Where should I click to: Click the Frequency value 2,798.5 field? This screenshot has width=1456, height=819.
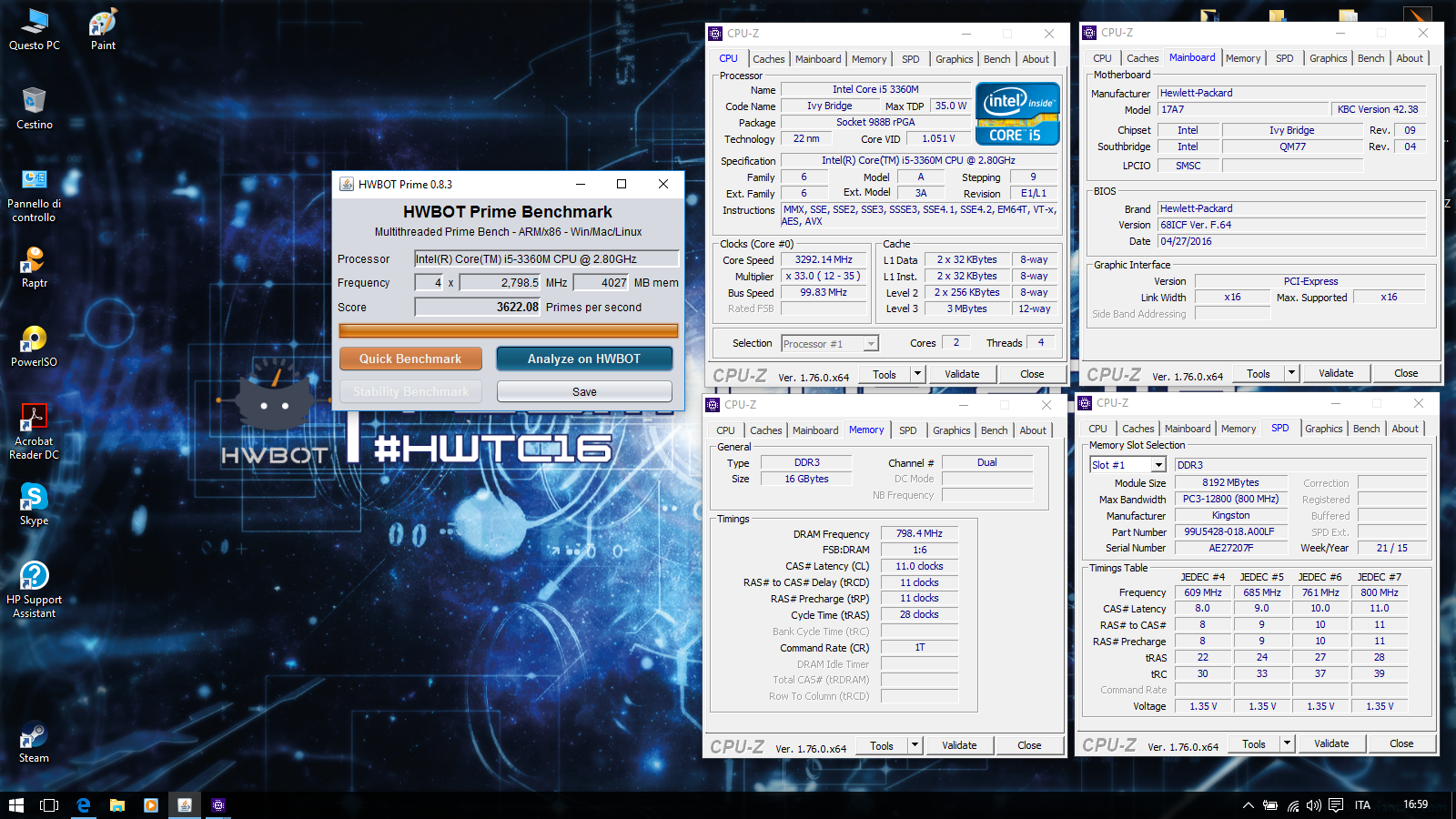tap(500, 283)
